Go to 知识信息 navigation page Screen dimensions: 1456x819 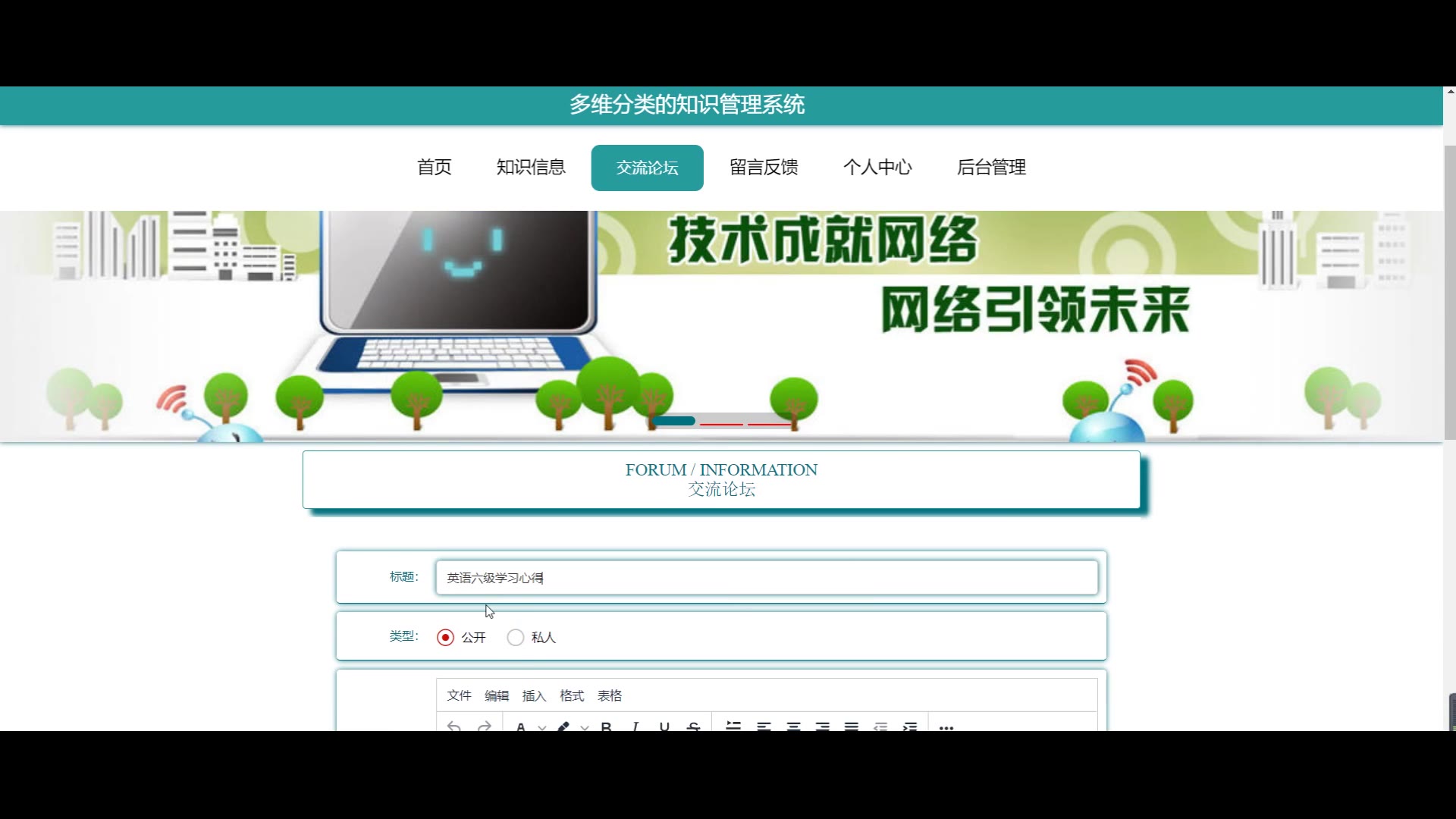click(x=531, y=168)
